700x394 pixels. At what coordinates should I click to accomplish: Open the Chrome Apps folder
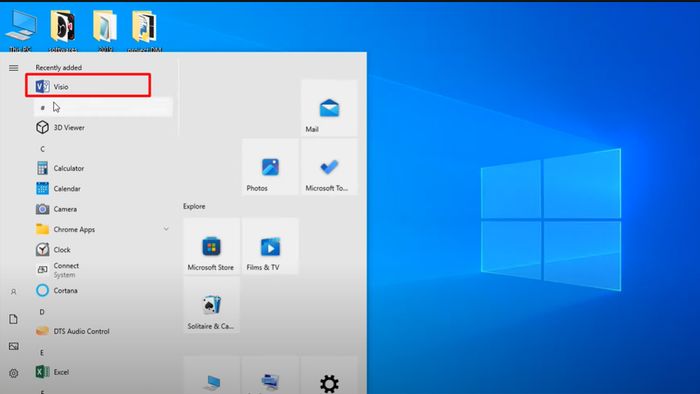pyautogui.click(x=103, y=229)
